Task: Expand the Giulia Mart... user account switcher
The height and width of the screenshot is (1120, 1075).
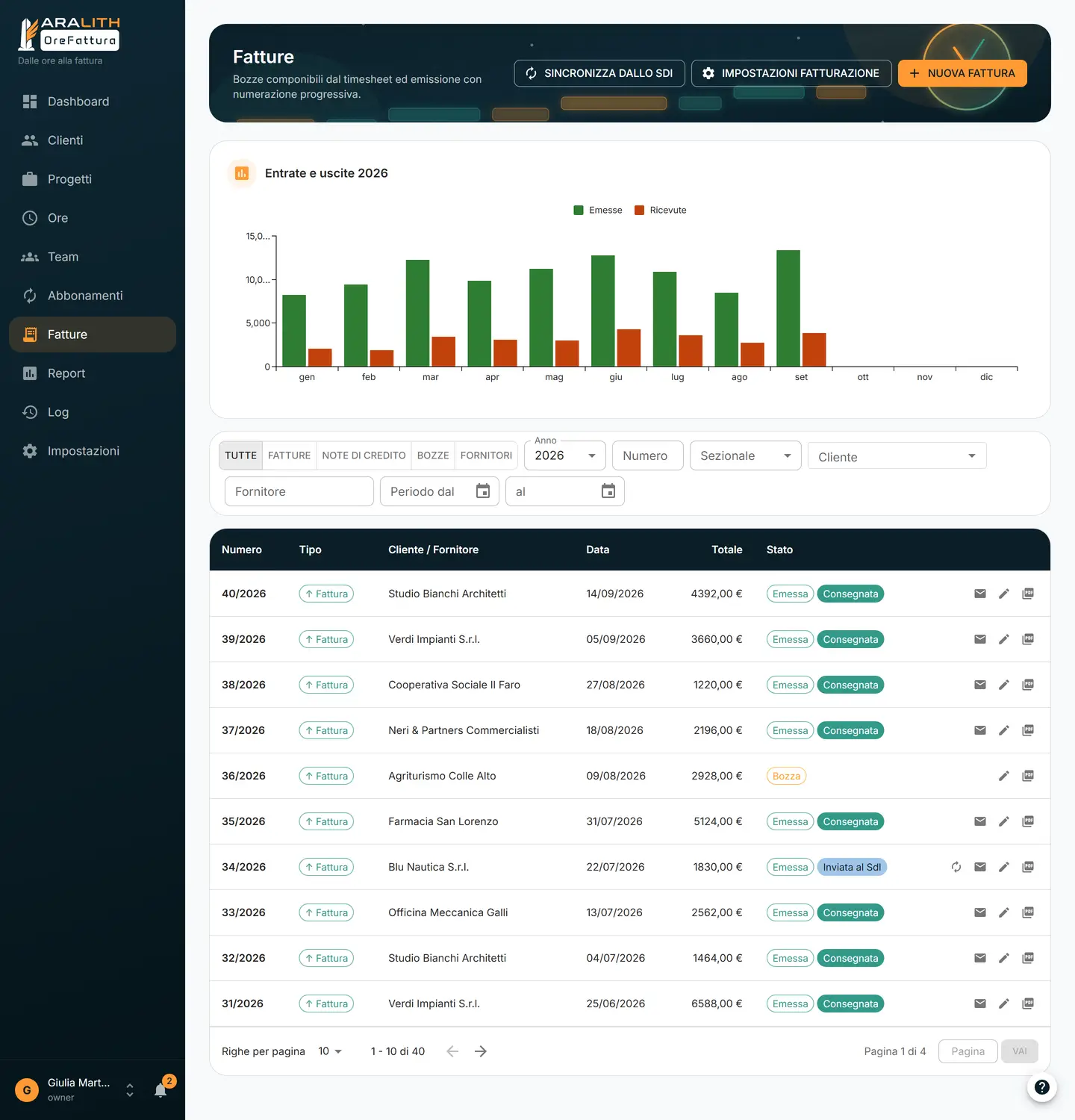Action: [130, 1090]
